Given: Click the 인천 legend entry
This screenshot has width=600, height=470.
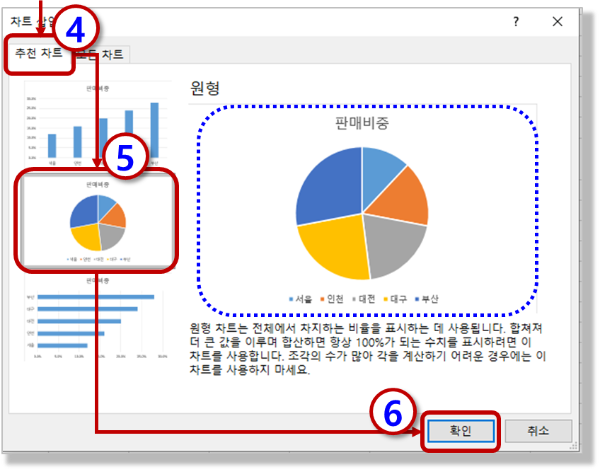Looking at the screenshot, I should click(x=332, y=299).
